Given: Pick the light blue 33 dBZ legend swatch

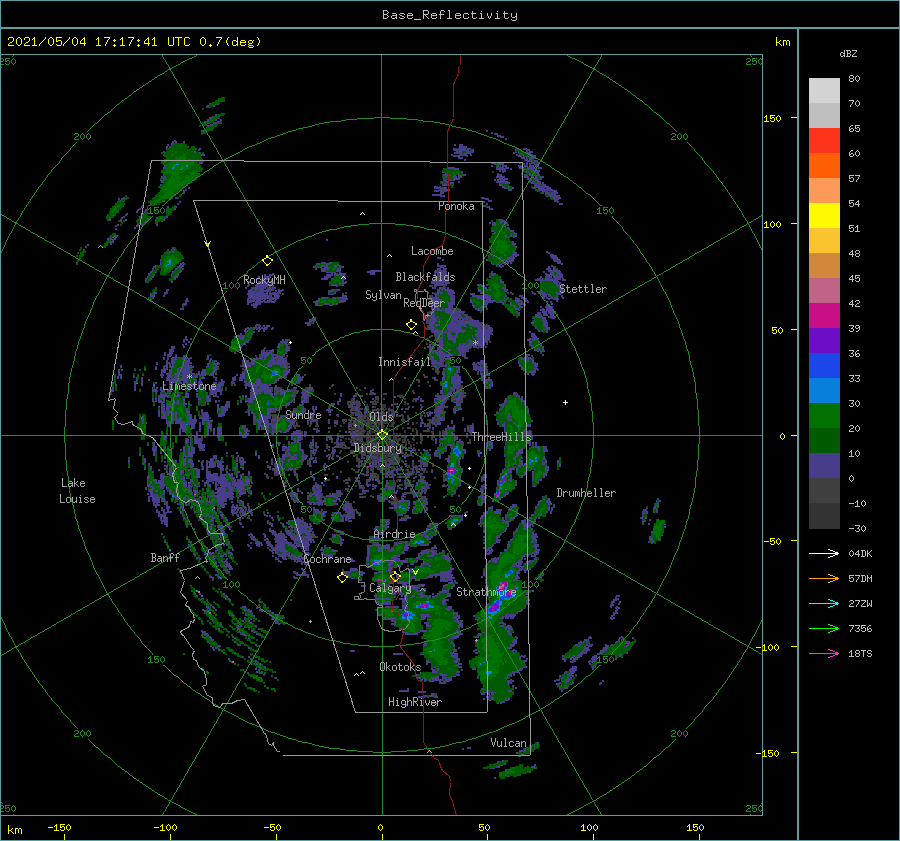Looking at the screenshot, I should coord(824,390).
